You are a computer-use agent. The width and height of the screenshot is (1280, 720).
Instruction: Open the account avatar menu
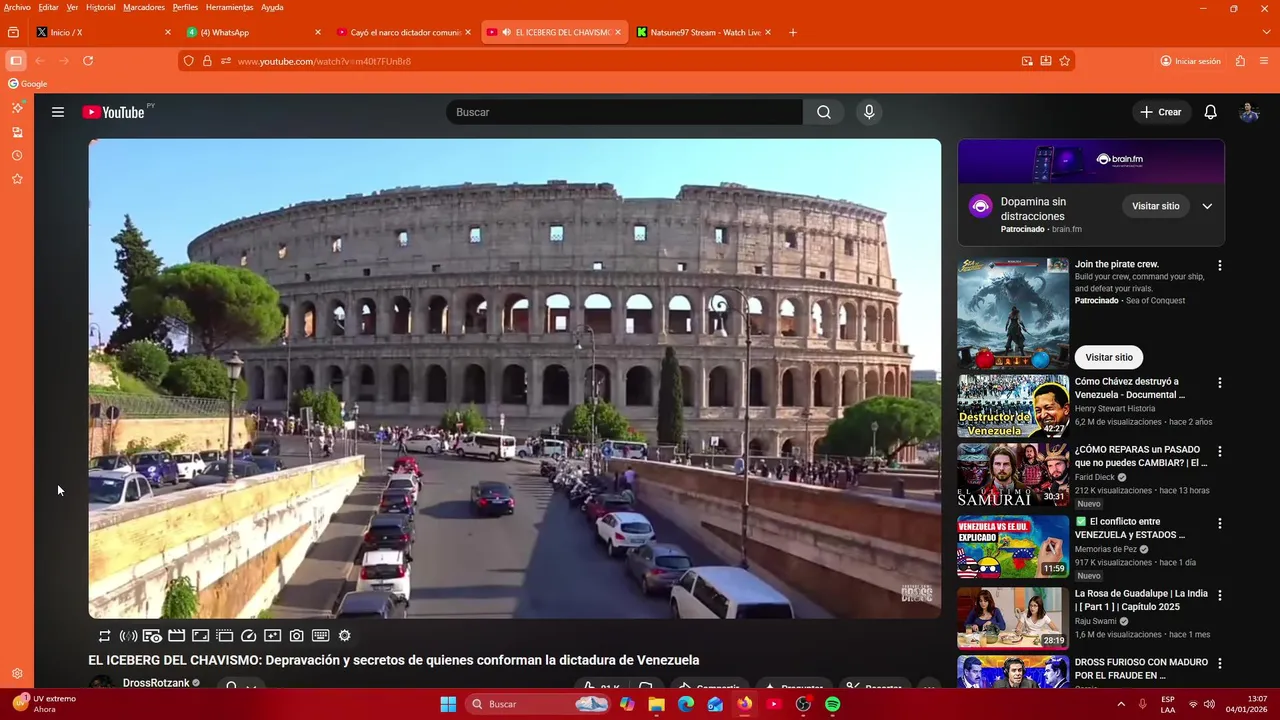coord(1248,112)
